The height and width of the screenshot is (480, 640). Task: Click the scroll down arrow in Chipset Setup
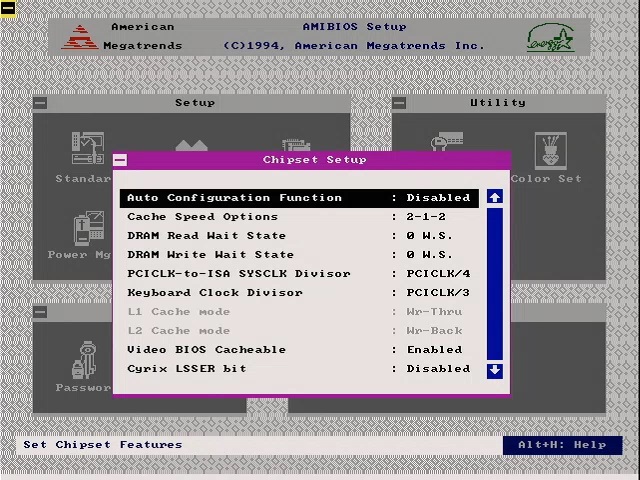click(495, 371)
